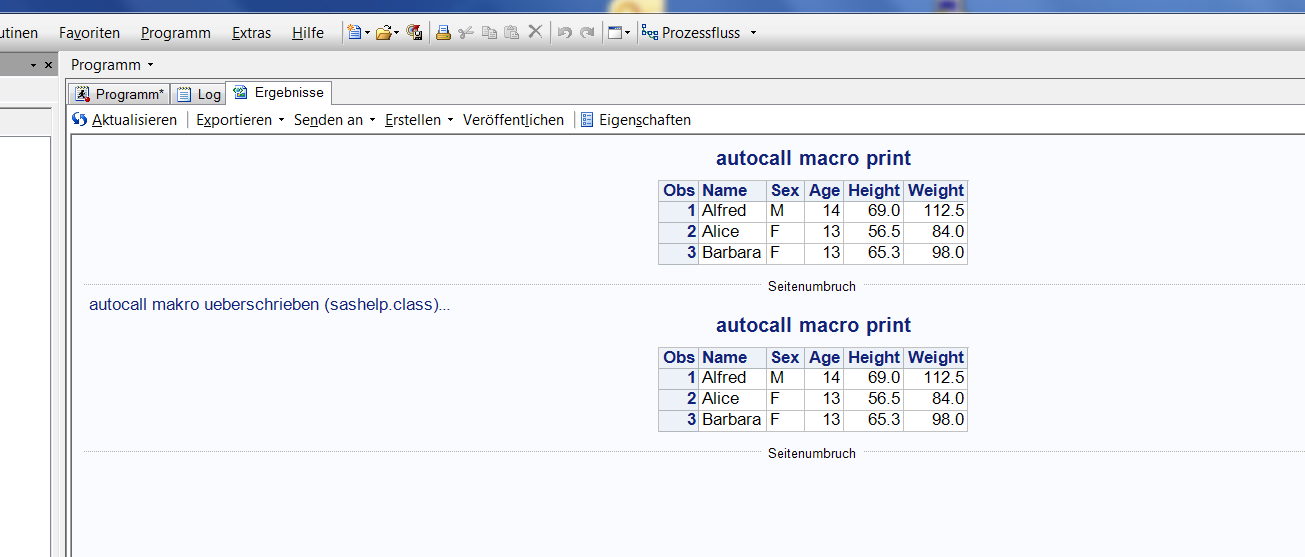Click the Aktualisieren button label

tap(134, 120)
